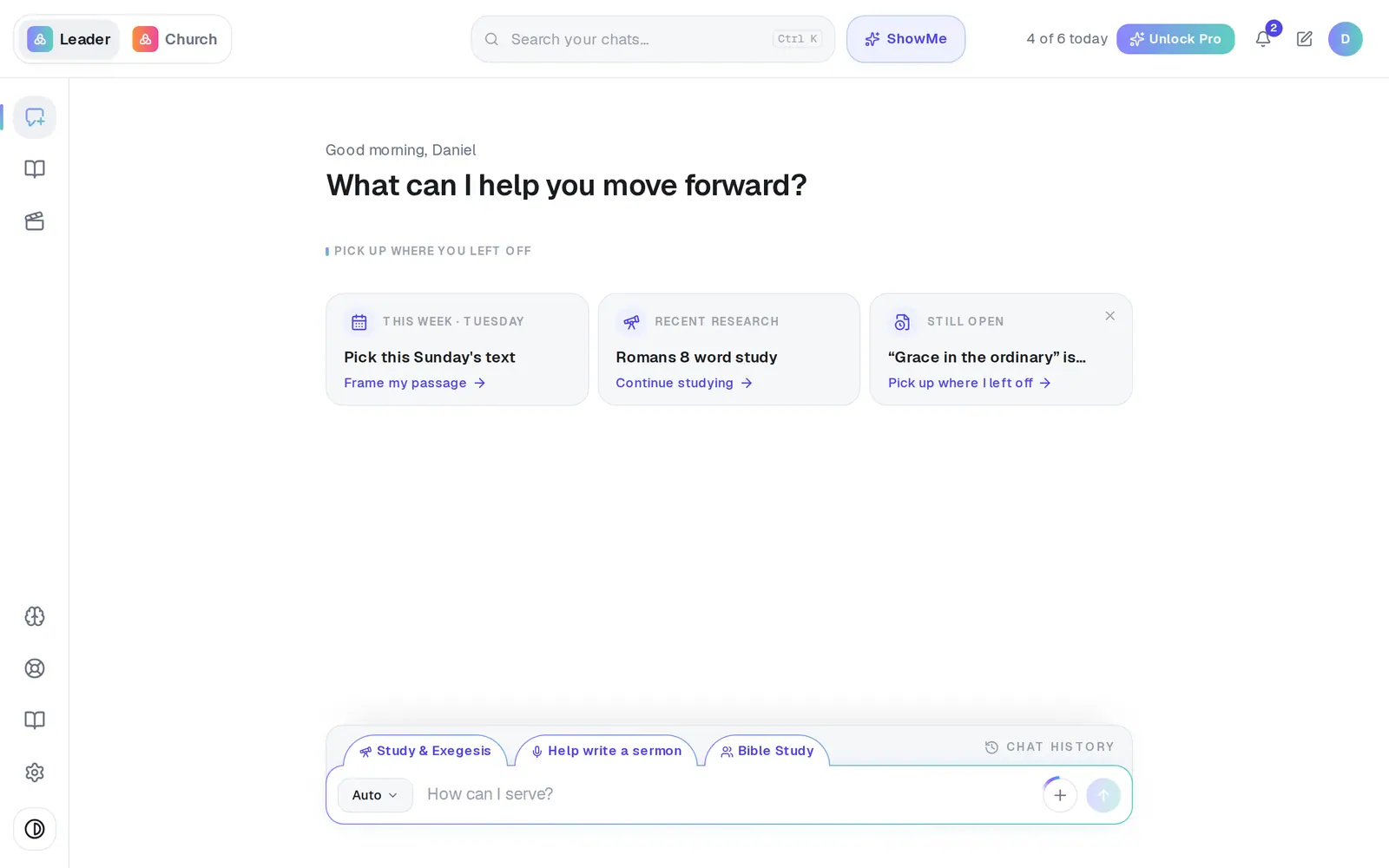
Task: Select the Study & Exegesis tab
Action: point(425,751)
